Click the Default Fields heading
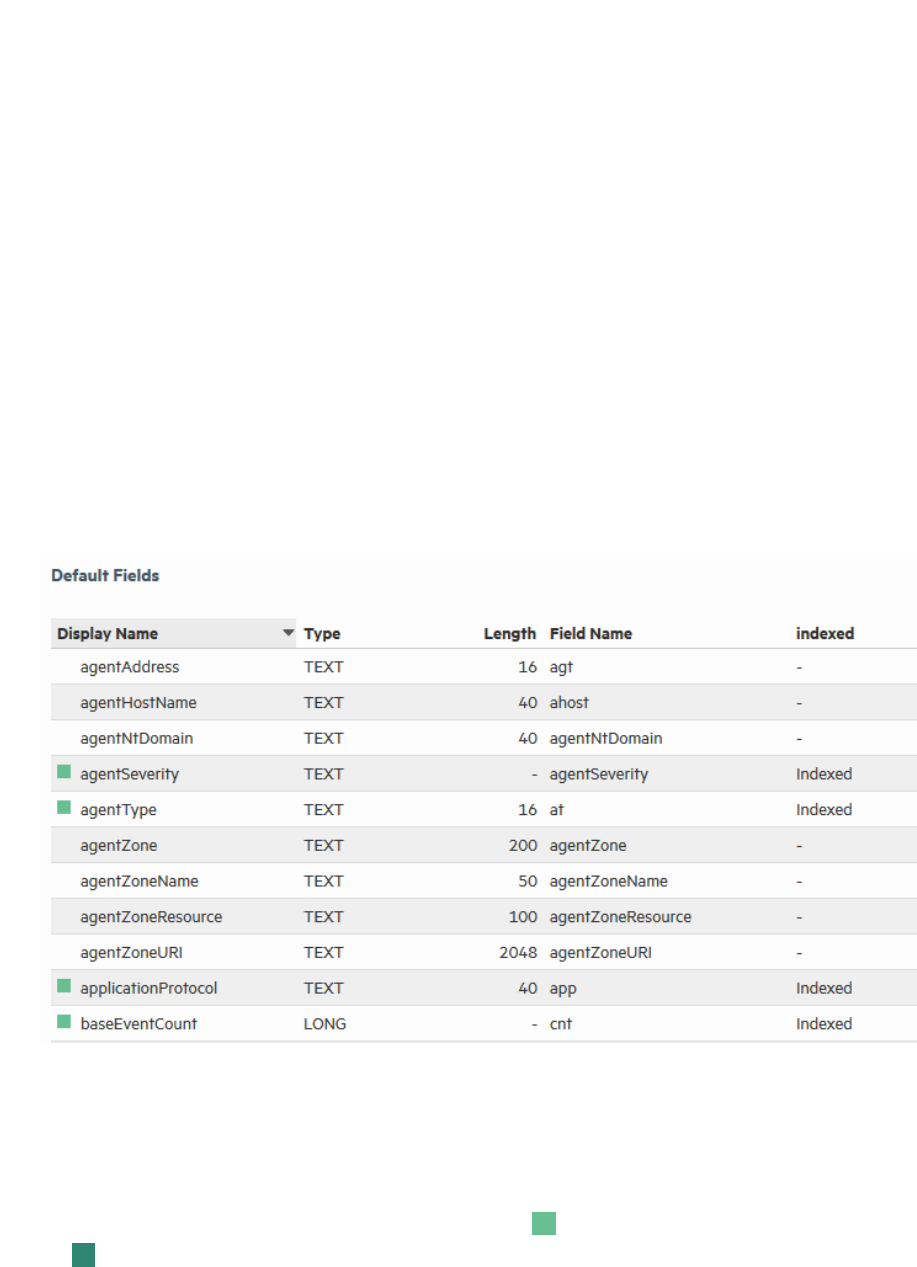Screen dimensions: 917x1267 coord(105,576)
